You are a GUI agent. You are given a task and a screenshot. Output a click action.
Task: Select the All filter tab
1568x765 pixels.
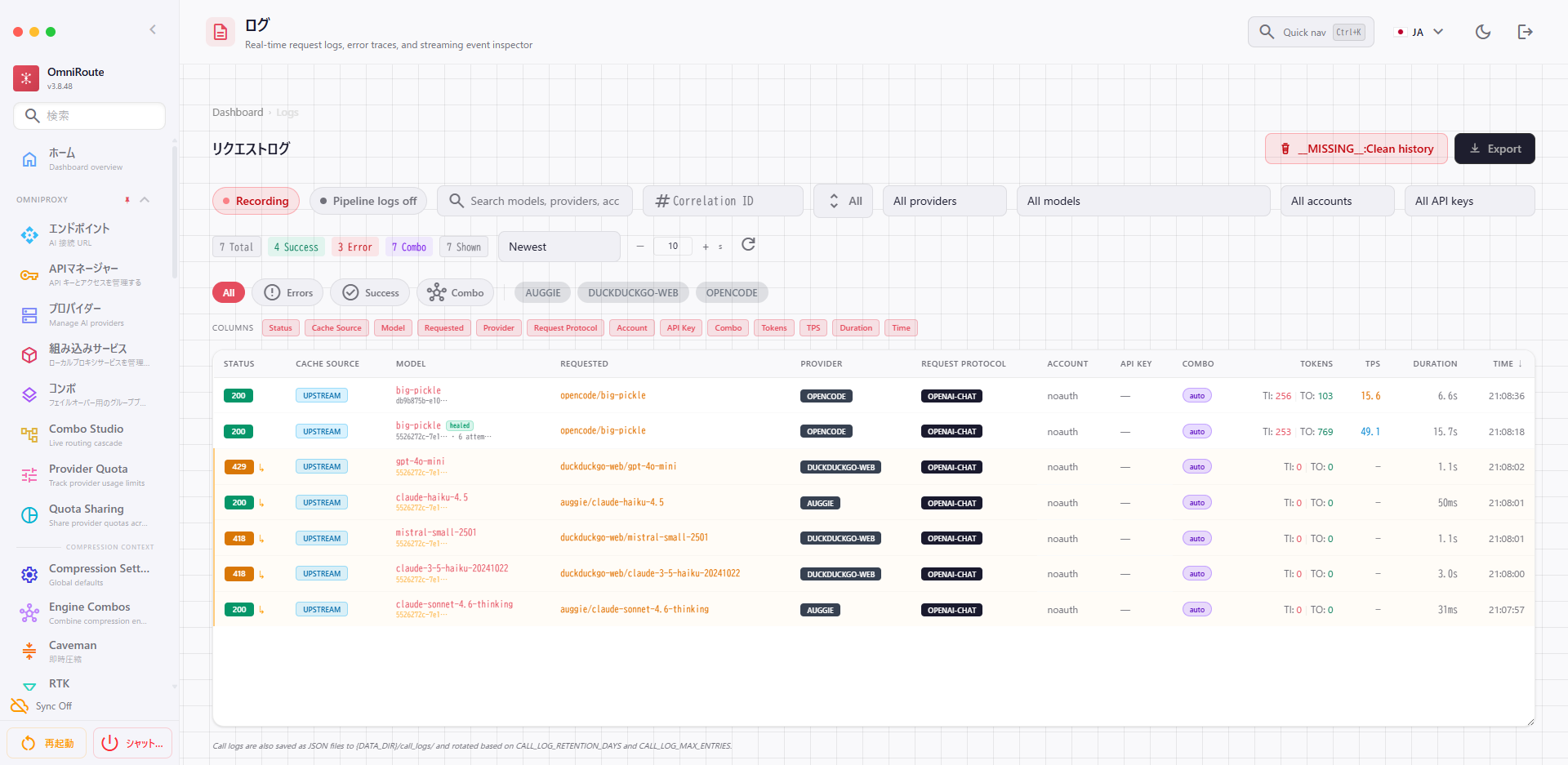229,292
